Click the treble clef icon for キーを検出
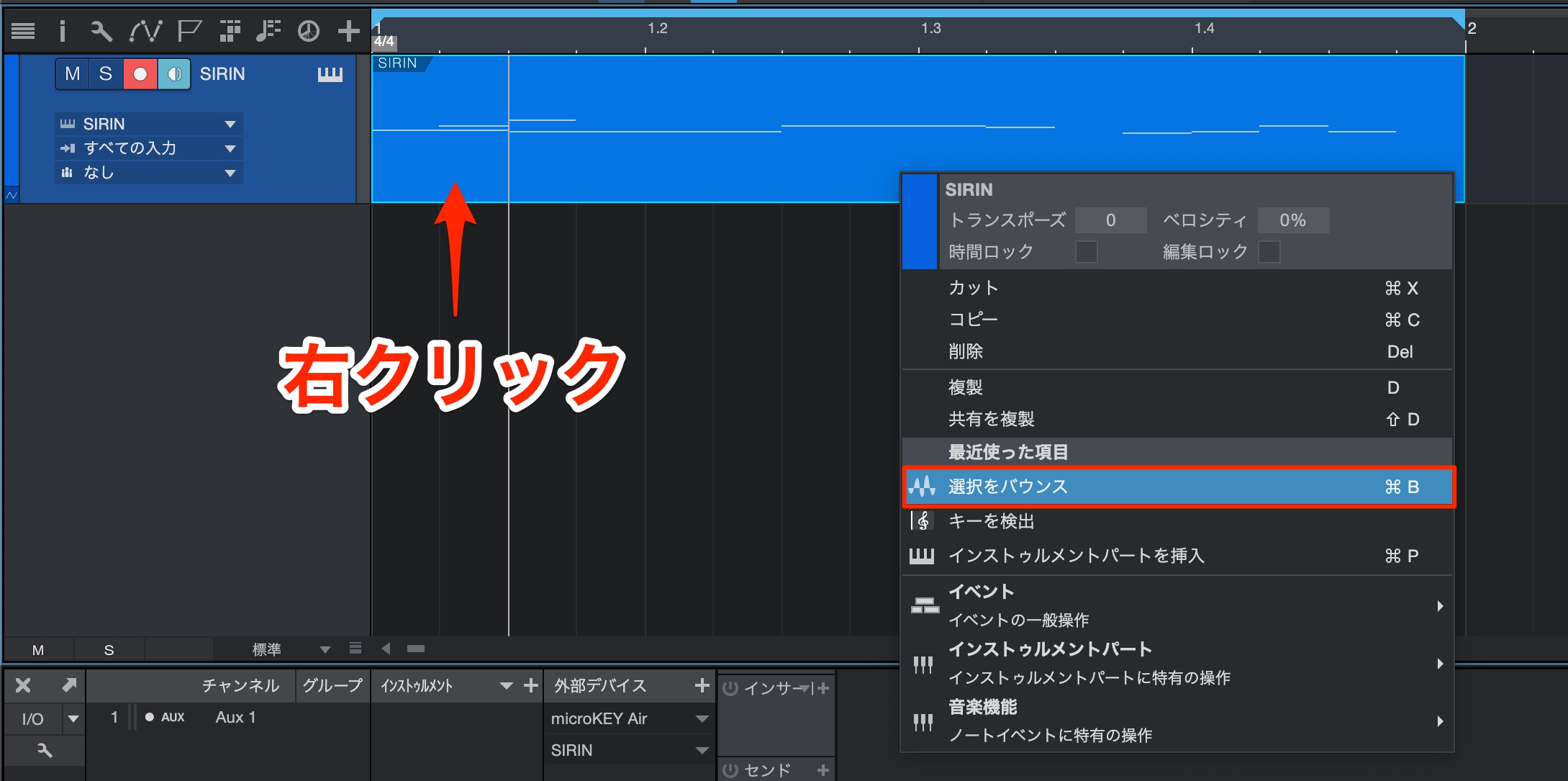The height and width of the screenshot is (781, 1568). click(x=922, y=520)
